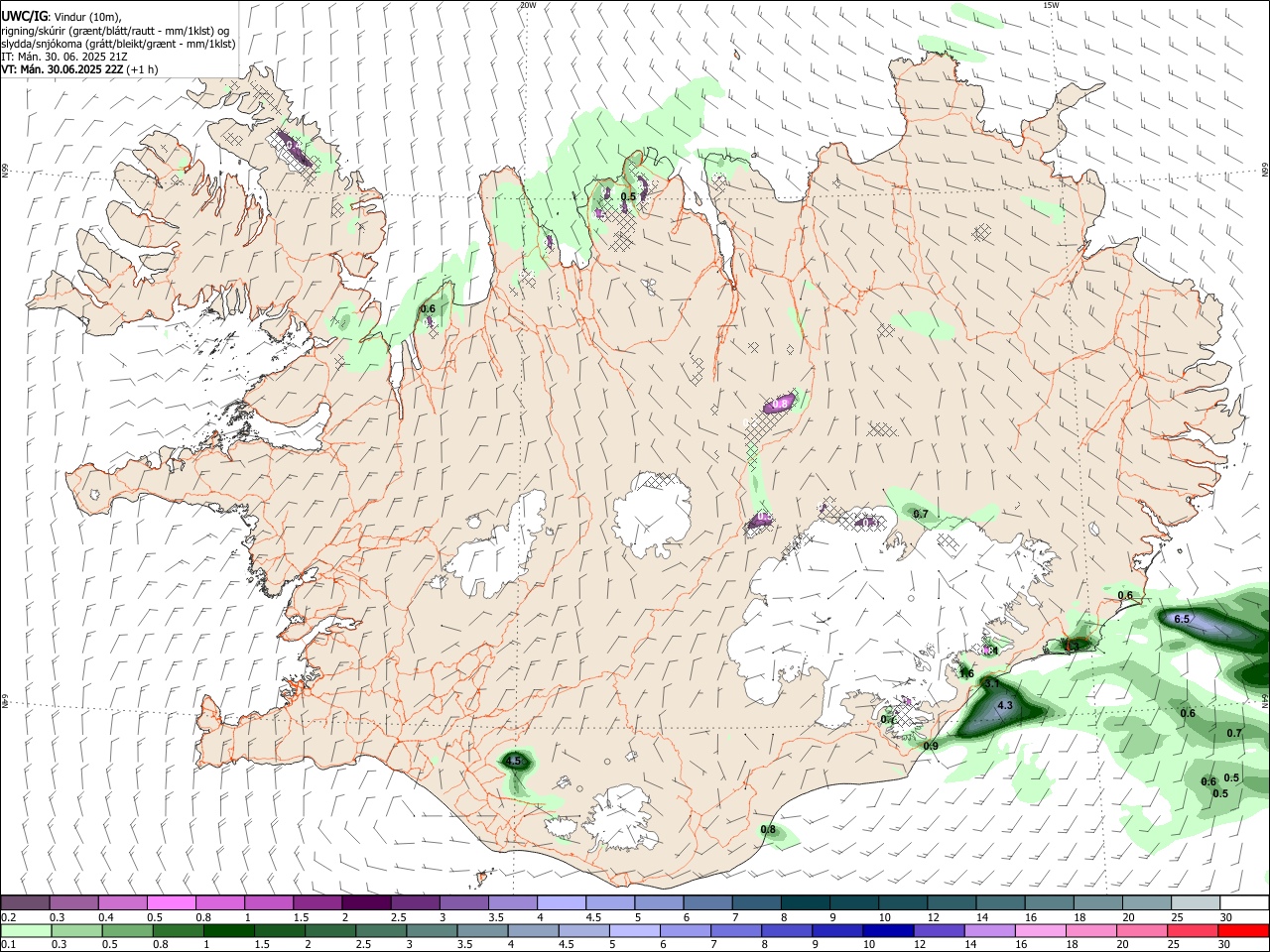Viewport: 1270px width, 952px height.
Task: Click the VT: Mán. 30.06.2025 22Z line
Action: 78,69
